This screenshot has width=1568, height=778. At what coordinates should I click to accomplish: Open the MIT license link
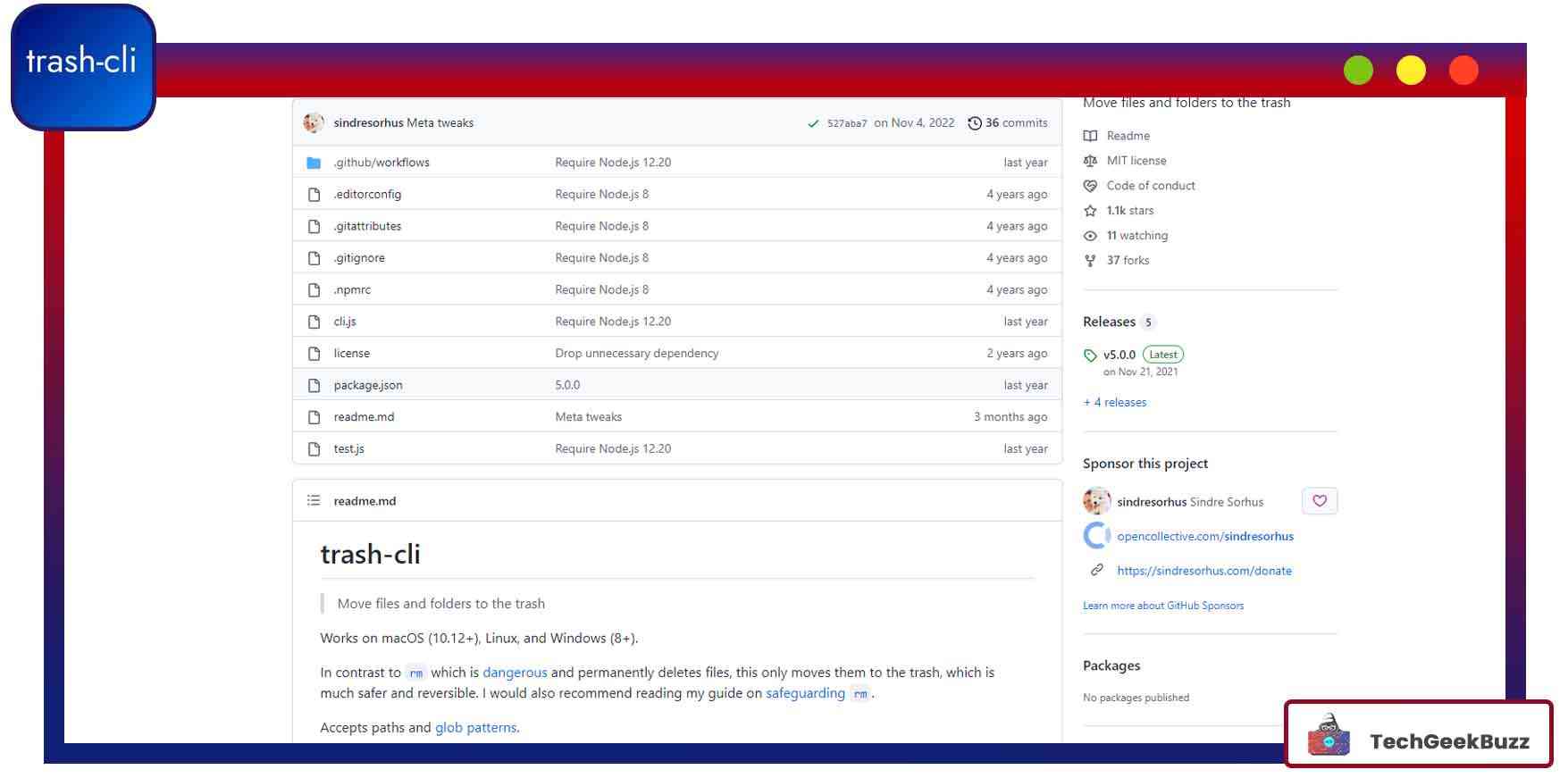click(x=1136, y=161)
